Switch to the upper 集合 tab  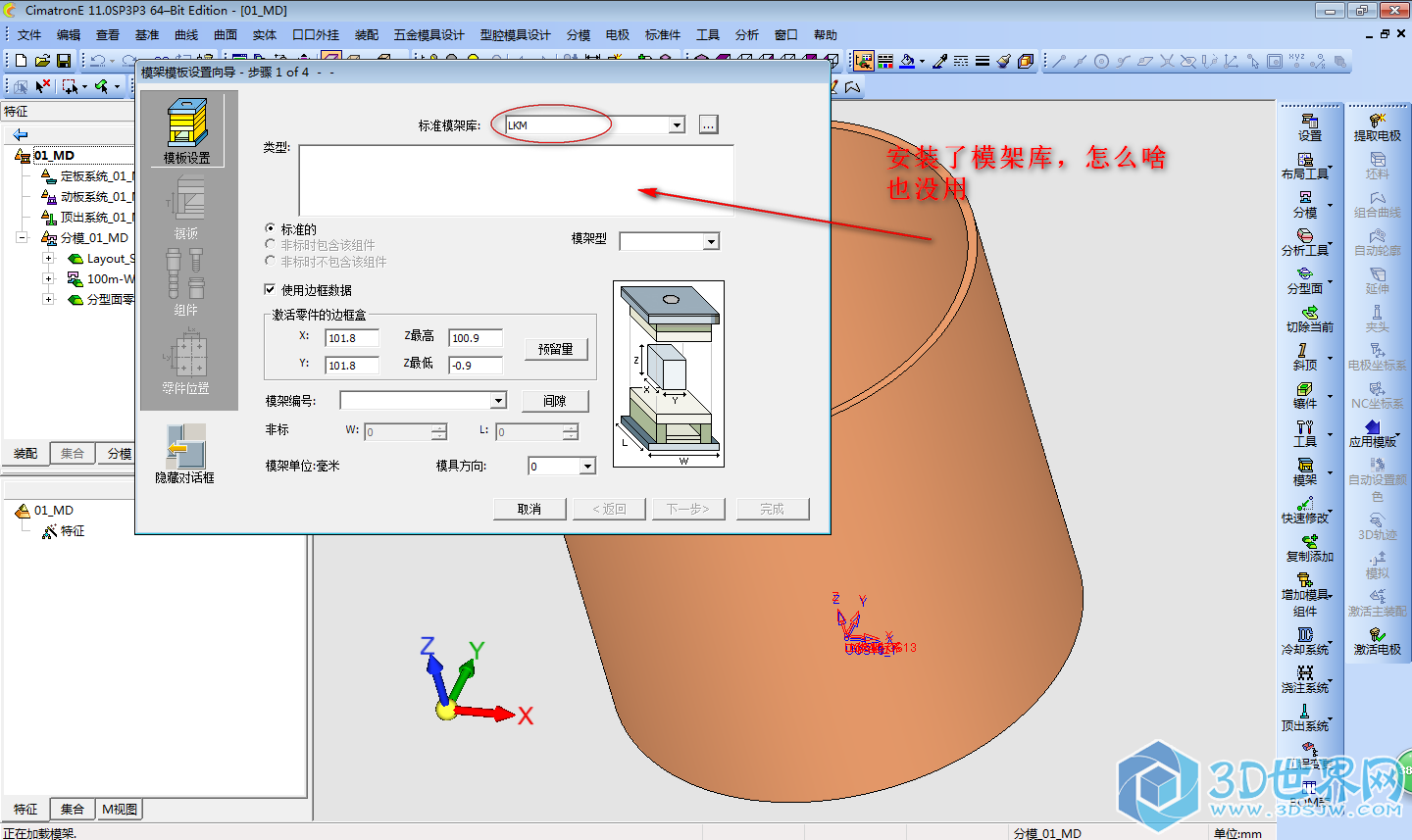[73, 454]
